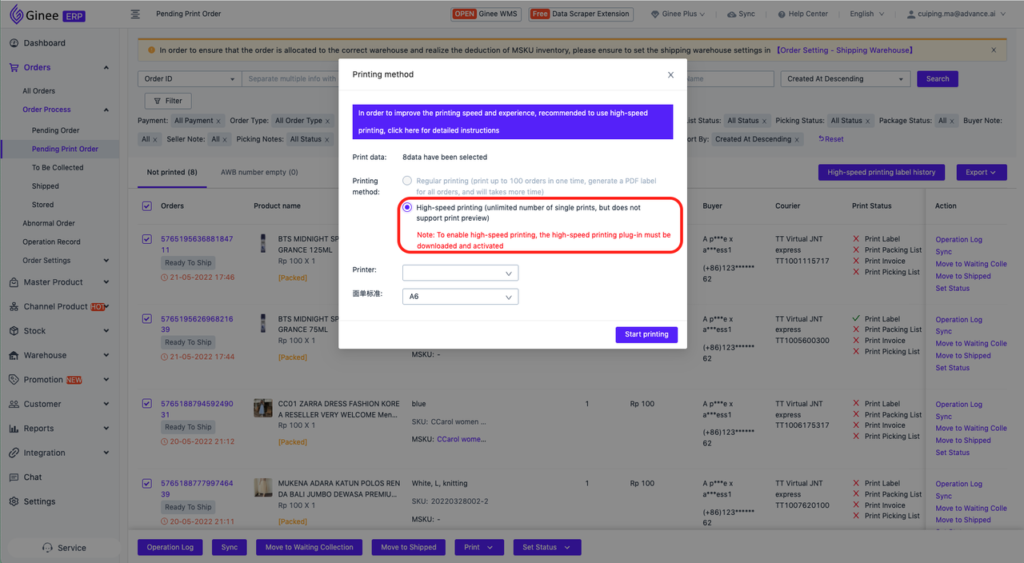1024x563 pixels.
Task: Click Move to Waiting Collection bottom button
Action: tap(309, 547)
